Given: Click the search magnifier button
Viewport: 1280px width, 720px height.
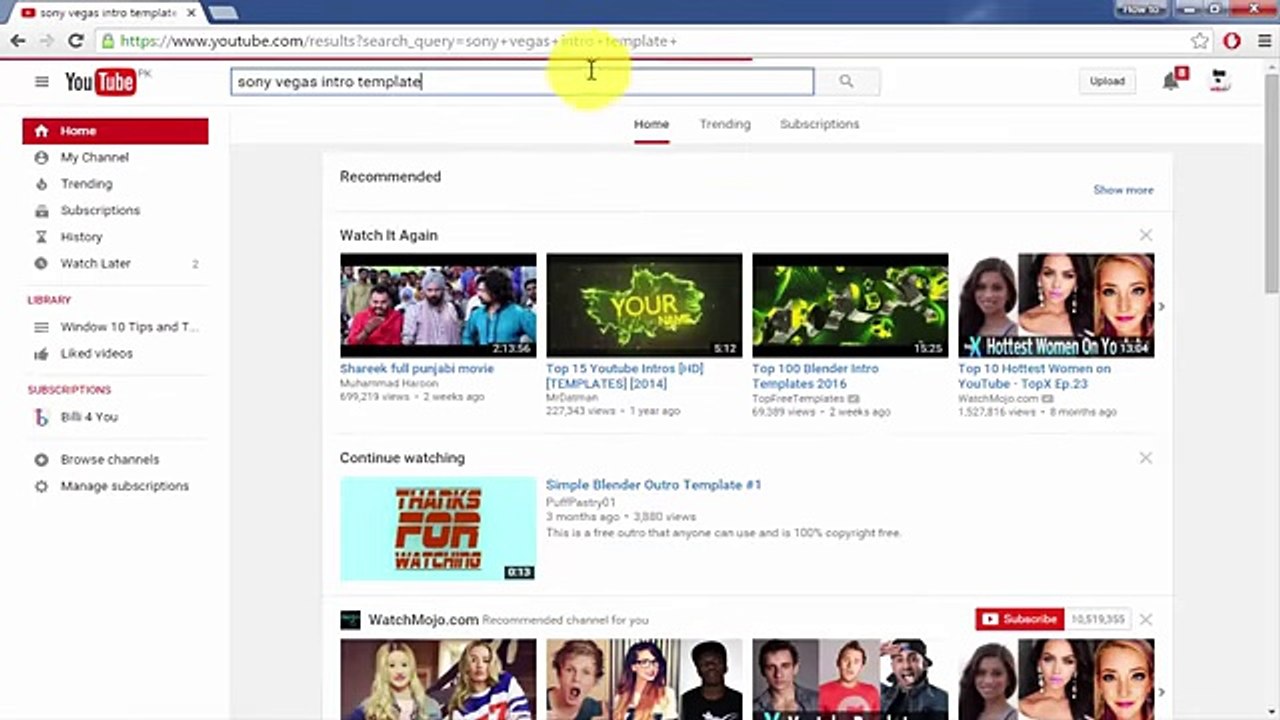Looking at the screenshot, I should coord(847,81).
